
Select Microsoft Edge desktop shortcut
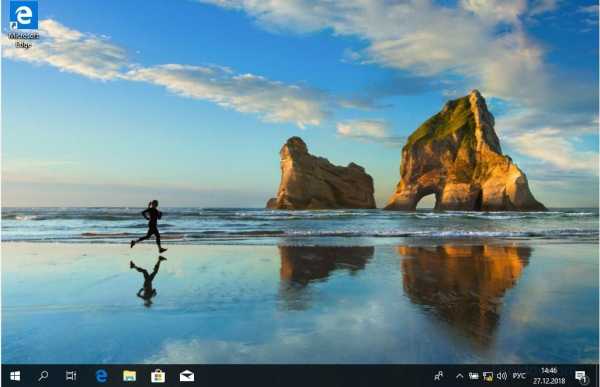[x=23, y=24]
